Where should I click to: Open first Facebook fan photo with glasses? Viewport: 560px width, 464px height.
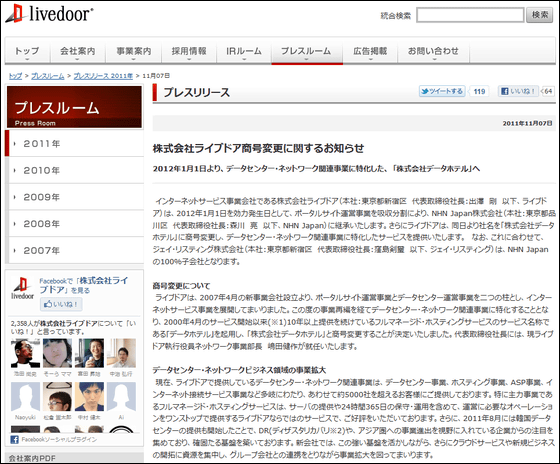click(25, 353)
